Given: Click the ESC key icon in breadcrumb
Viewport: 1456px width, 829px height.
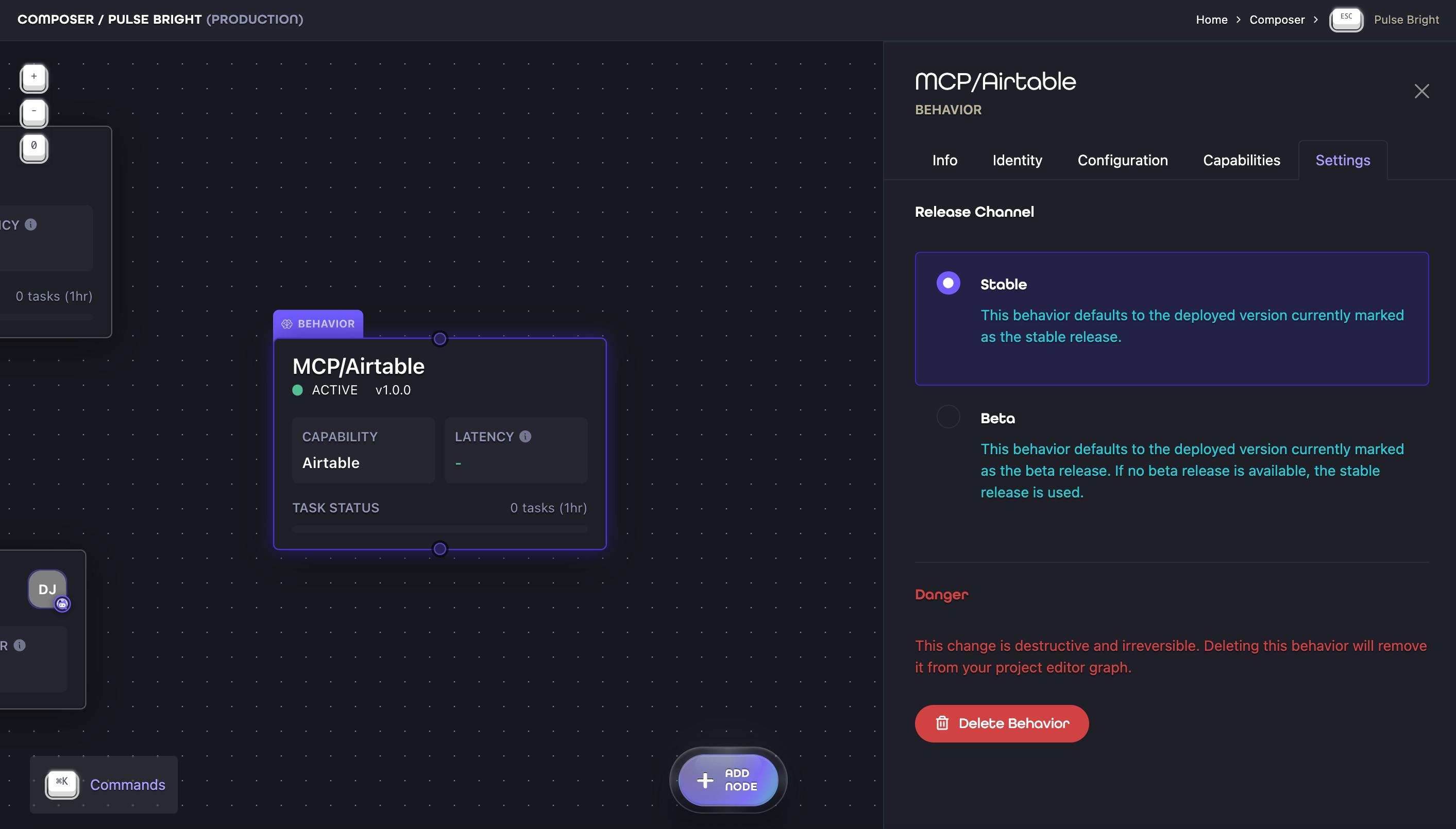Looking at the screenshot, I should coord(1346,20).
